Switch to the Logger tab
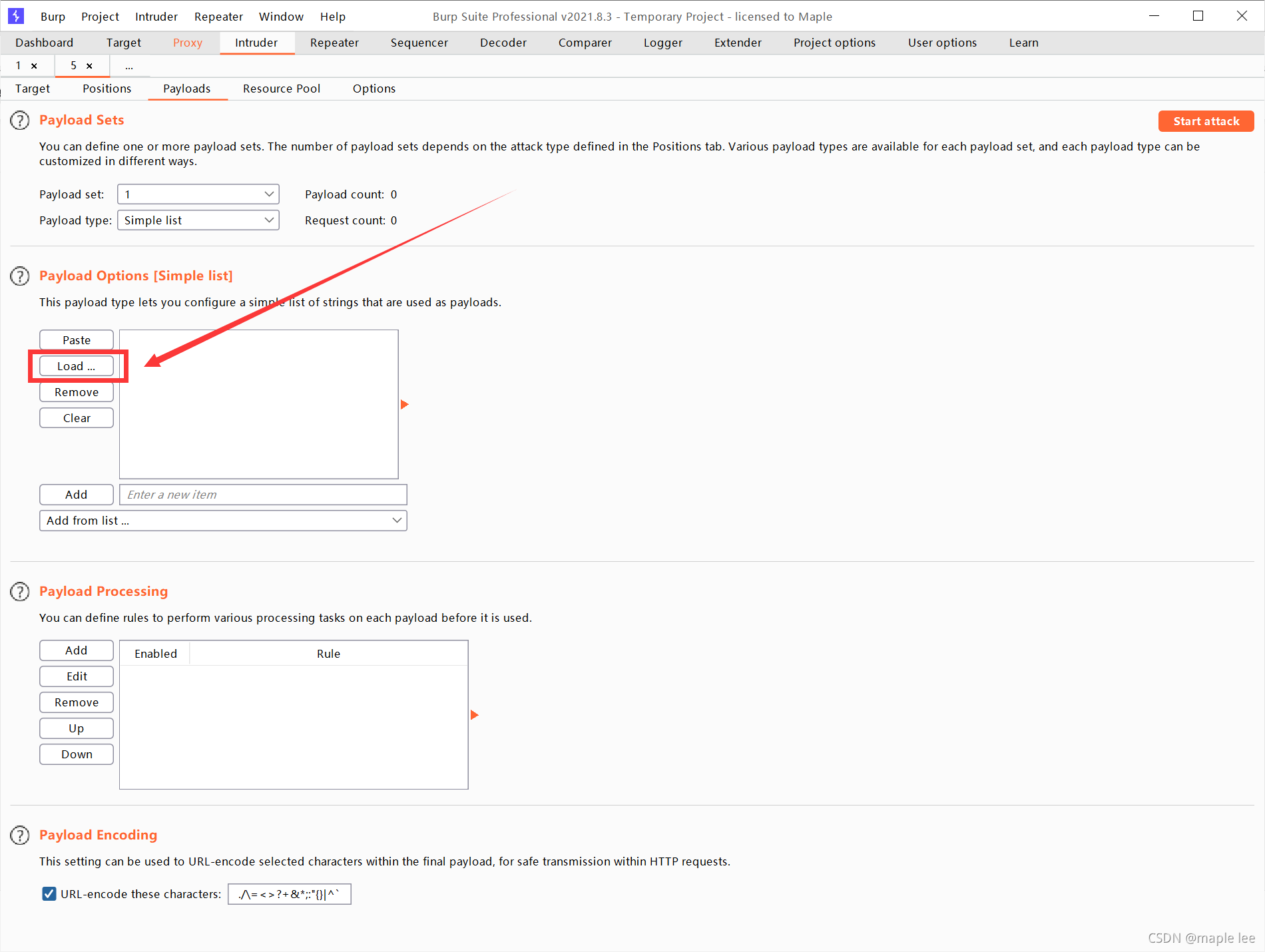This screenshot has height=952, width=1265. tap(663, 43)
